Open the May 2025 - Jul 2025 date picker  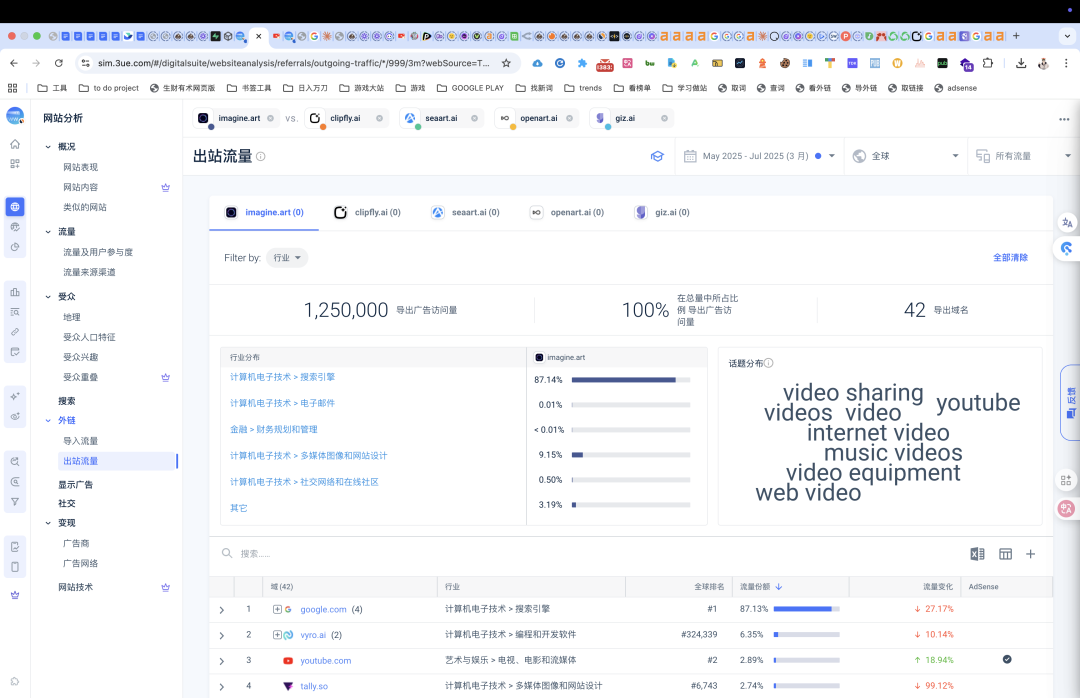[x=759, y=156]
